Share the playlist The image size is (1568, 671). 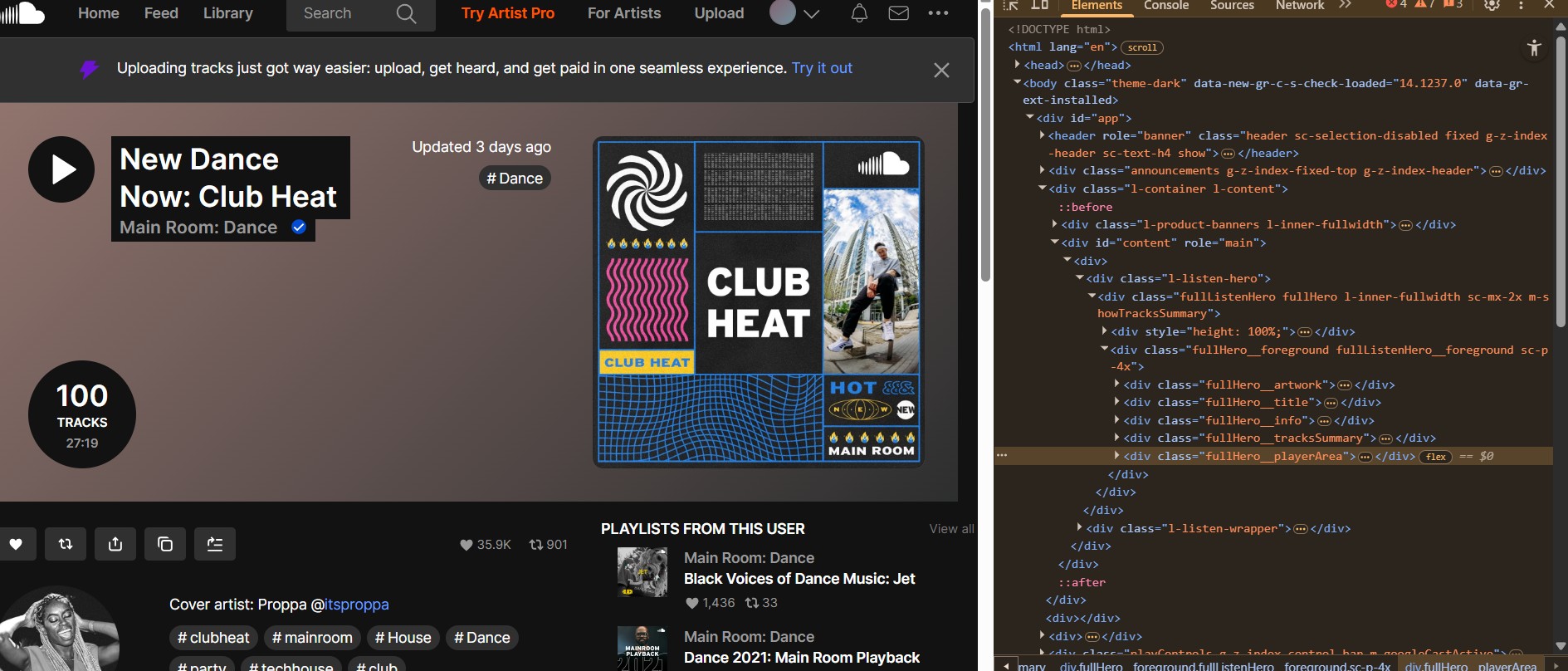click(x=115, y=544)
